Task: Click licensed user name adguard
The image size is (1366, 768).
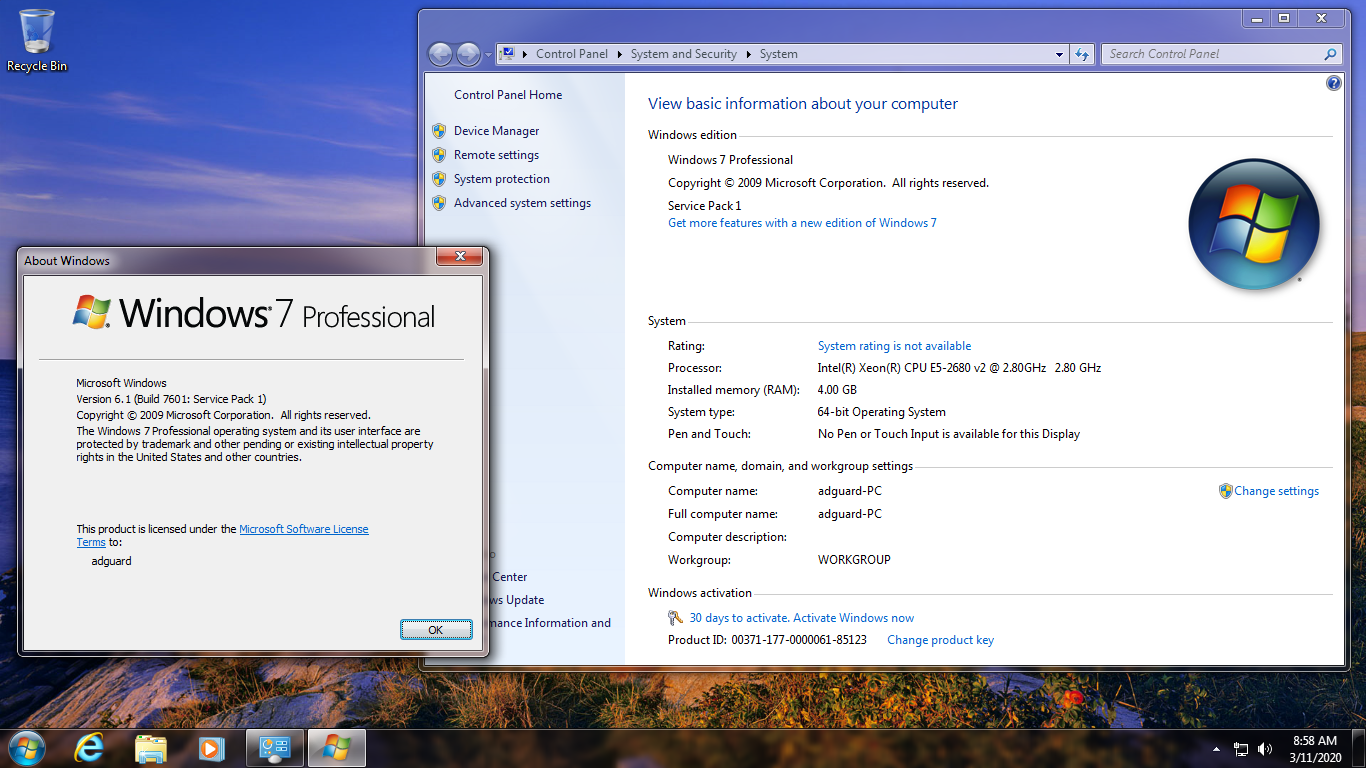Action: tap(111, 561)
